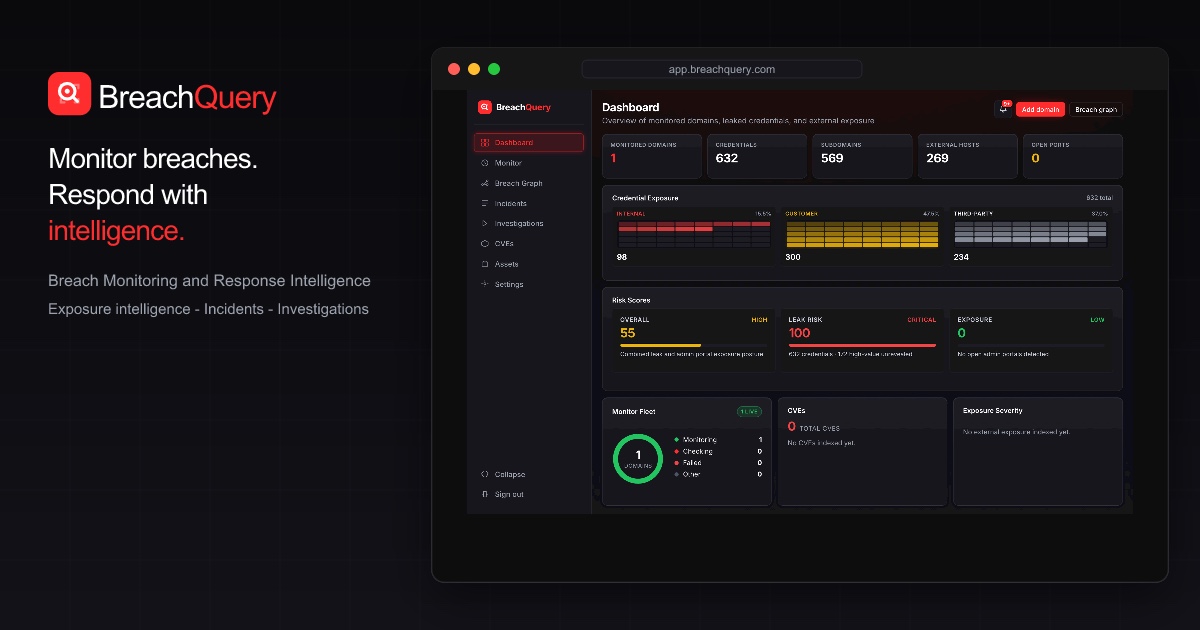Click the app.breachquery.com address bar
1200x630 pixels.
722,69
